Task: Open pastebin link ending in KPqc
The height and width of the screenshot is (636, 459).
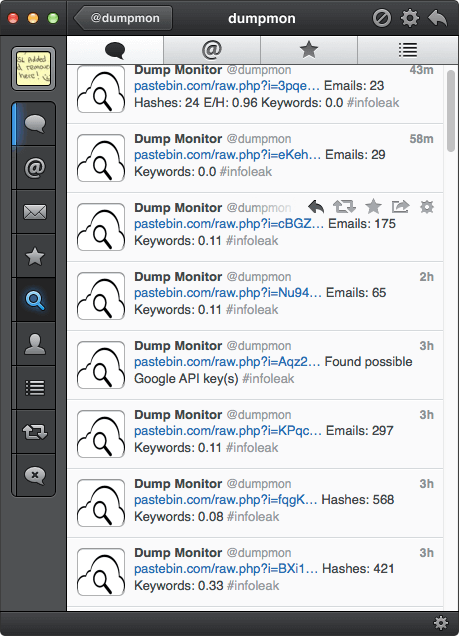Action: click(x=228, y=431)
